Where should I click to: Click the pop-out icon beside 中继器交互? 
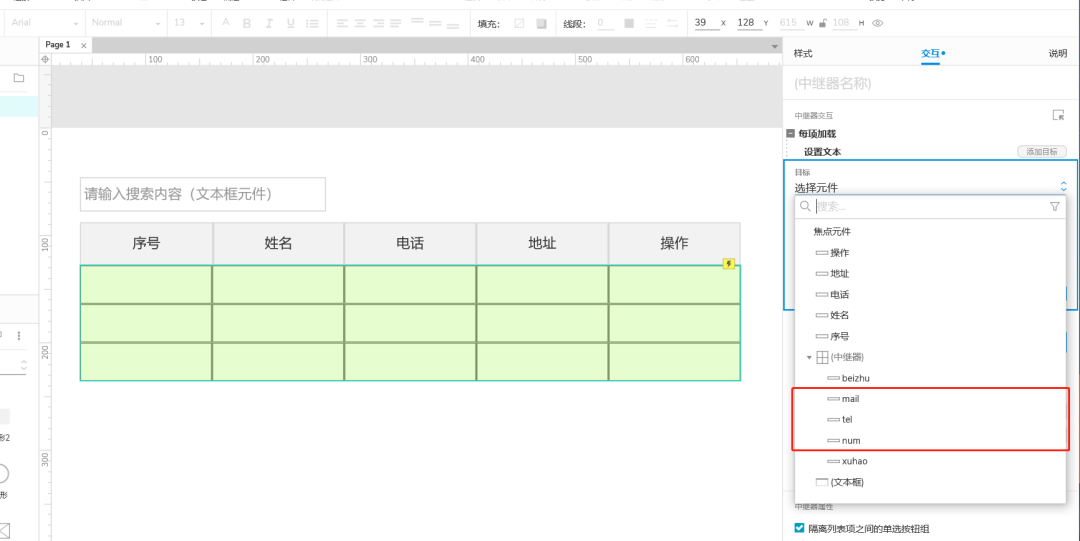(x=1059, y=115)
